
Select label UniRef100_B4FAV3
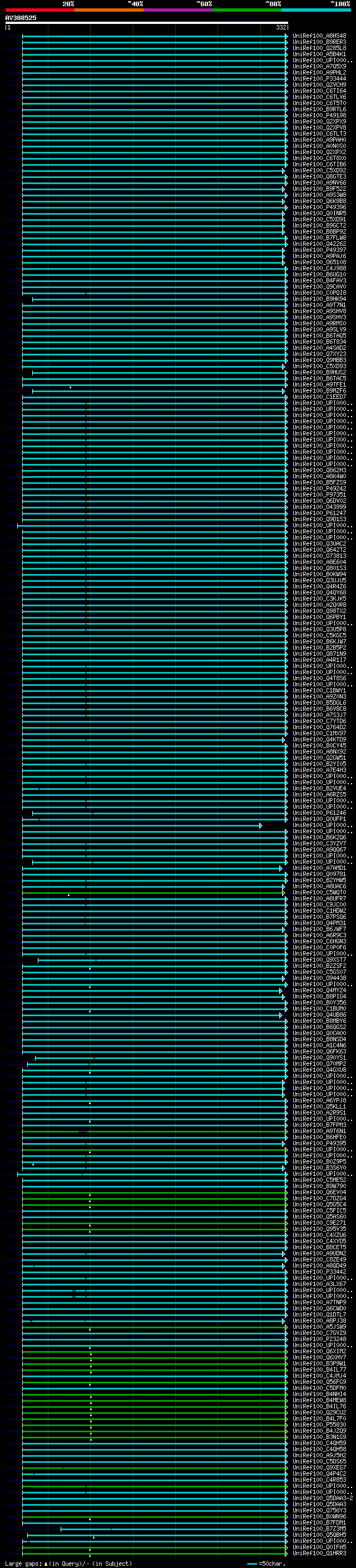pos(319,280)
